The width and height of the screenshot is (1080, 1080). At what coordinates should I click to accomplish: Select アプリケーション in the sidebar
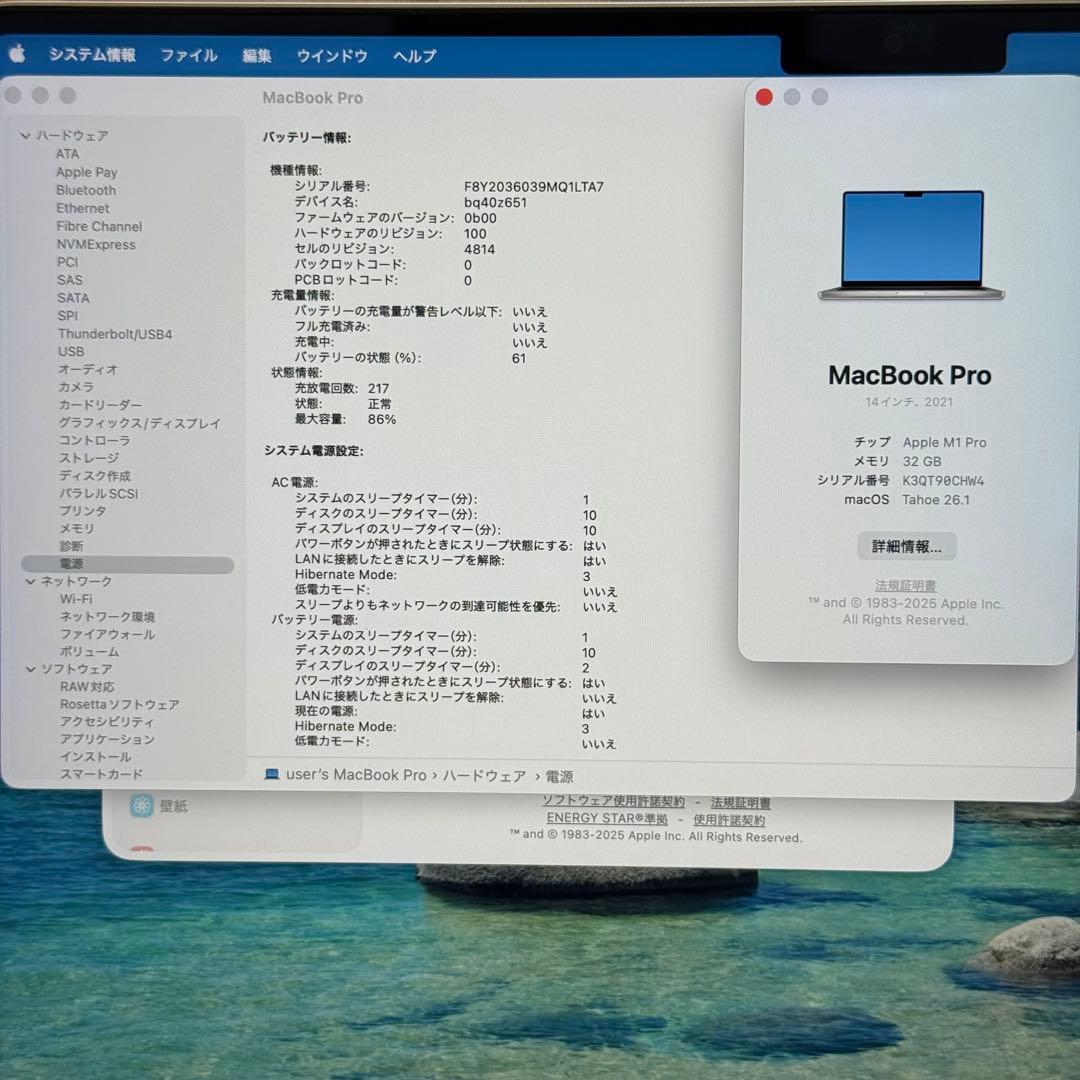point(107,739)
